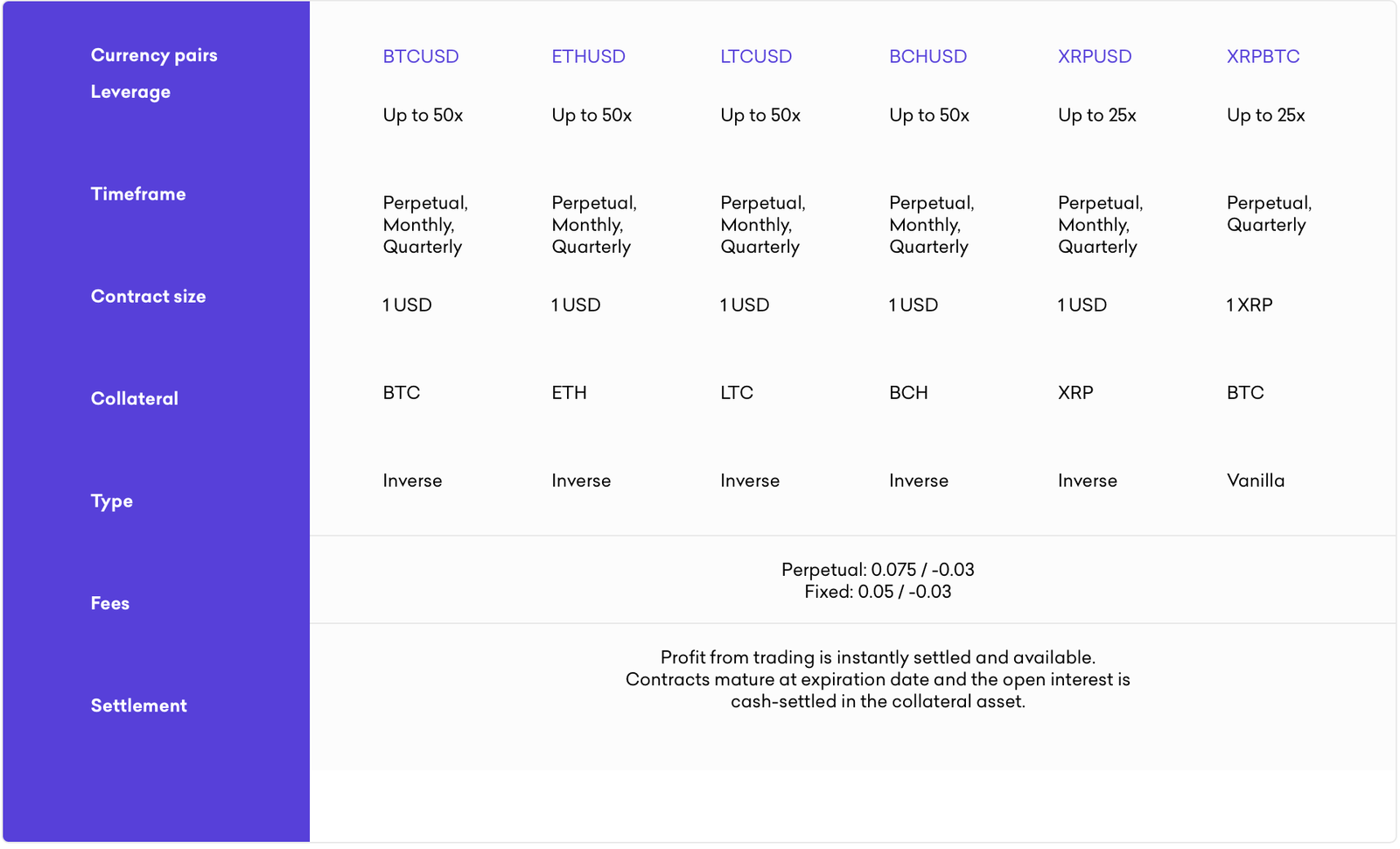This screenshot has width=1400, height=849.
Task: Open the ETHUSD currency pair link
Action: (588, 57)
